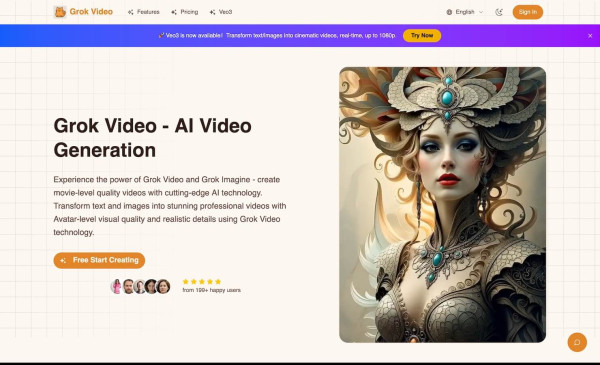The height and width of the screenshot is (365, 600).
Task: Dismiss the Veo3 announcement banner
Action: click(x=590, y=36)
